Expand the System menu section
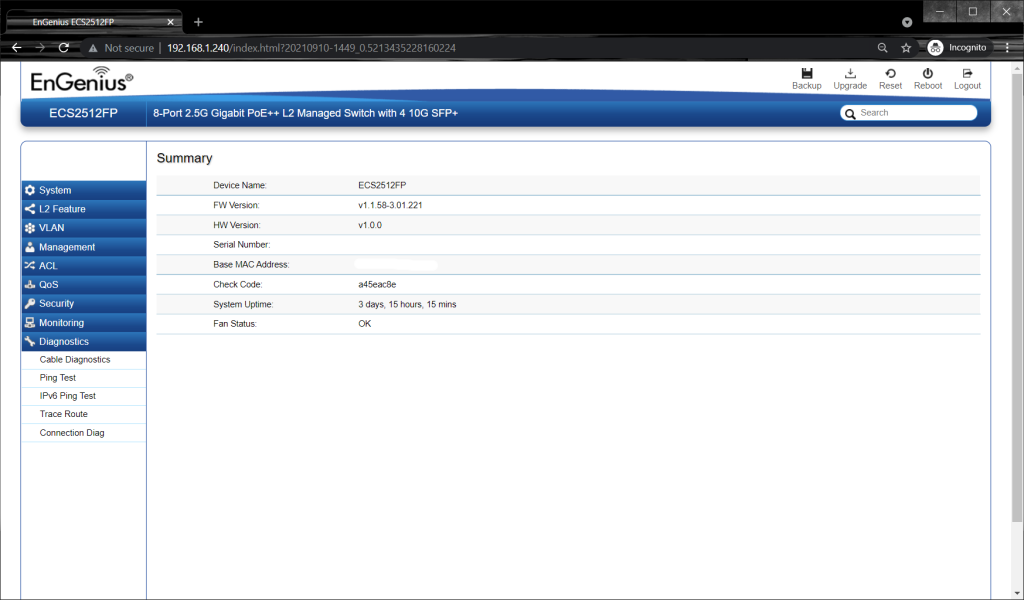The height and width of the screenshot is (600, 1024). (84, 190)
